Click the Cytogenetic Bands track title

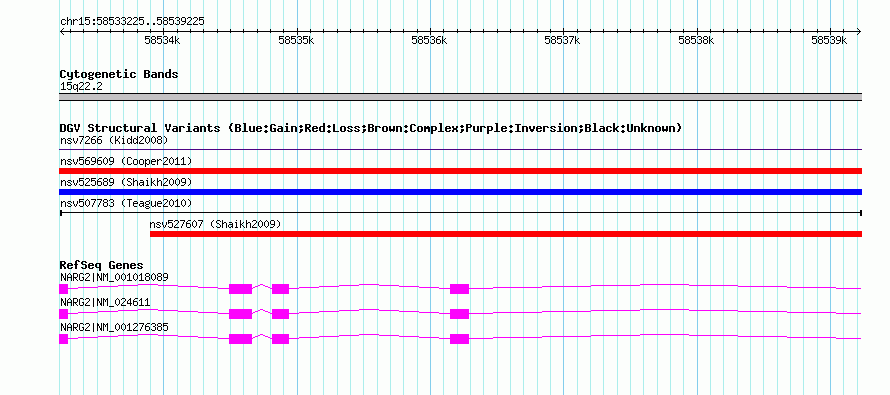(119, 74)
